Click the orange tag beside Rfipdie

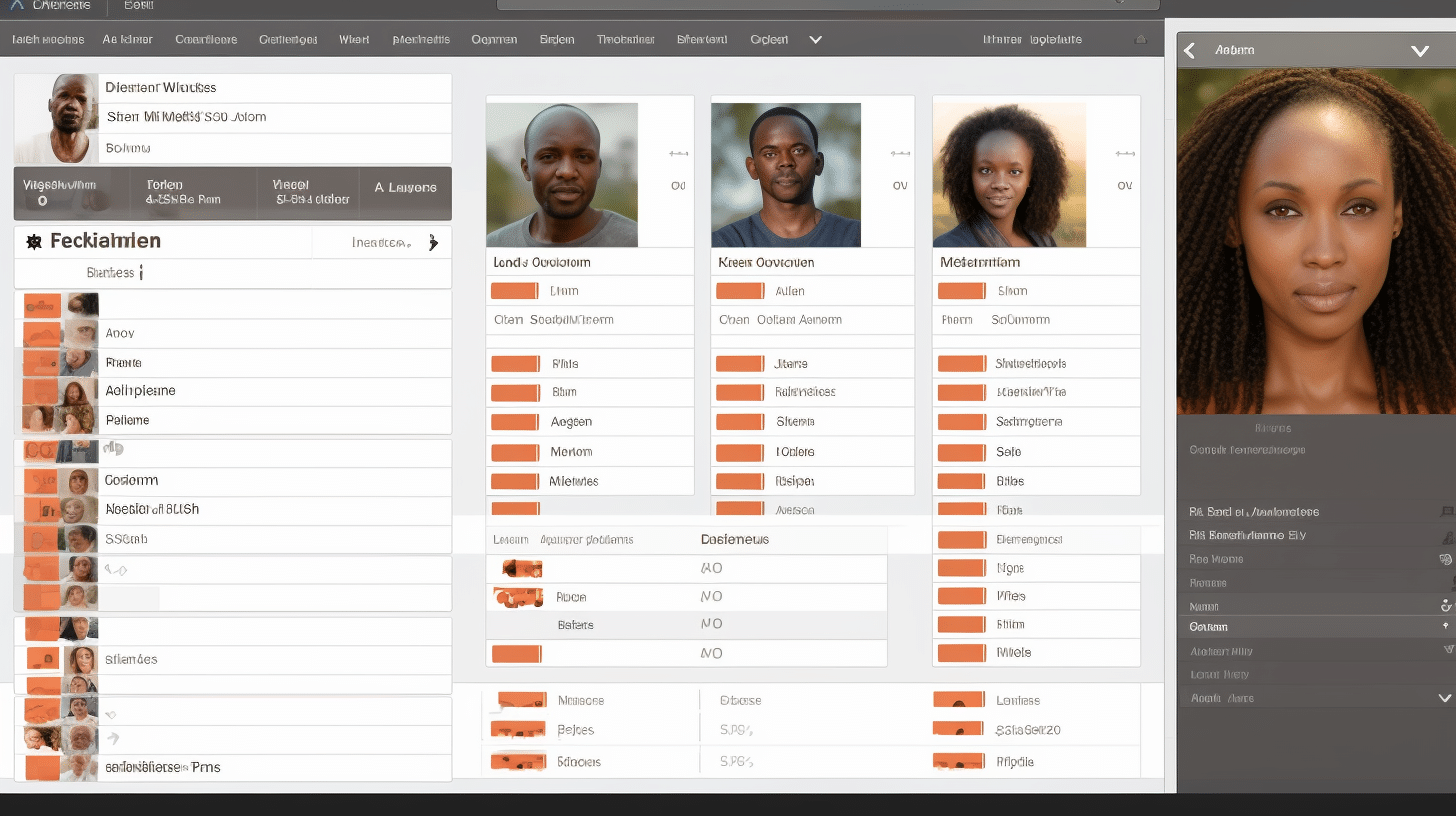click(958, 762)
